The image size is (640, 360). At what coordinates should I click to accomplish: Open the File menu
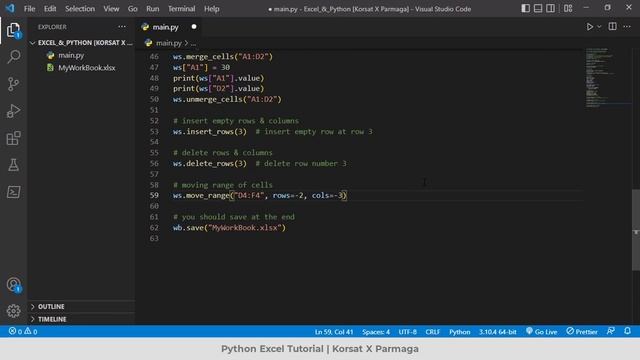(x=29, y=9)
